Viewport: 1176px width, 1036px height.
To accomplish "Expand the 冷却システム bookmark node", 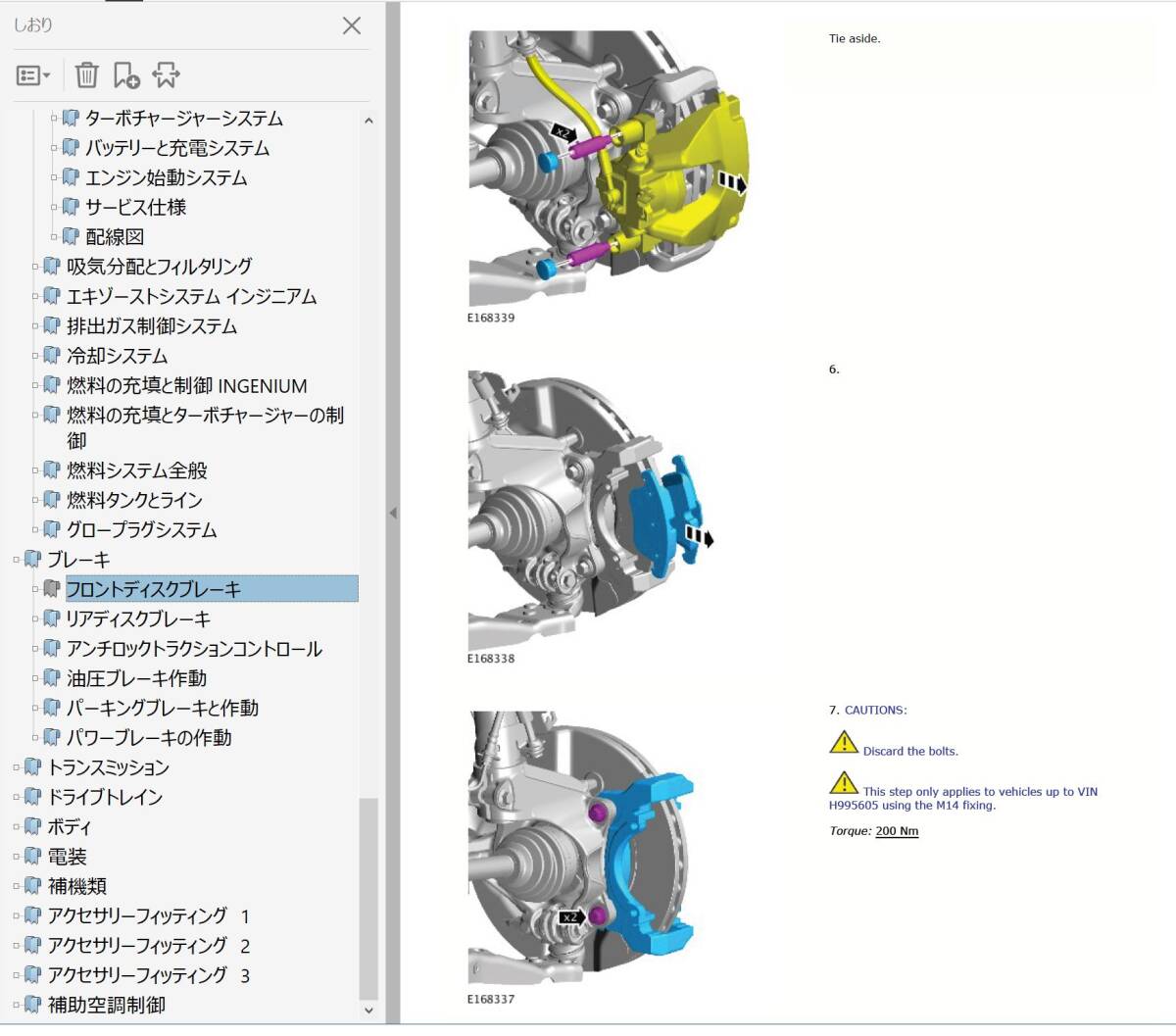I will (x=35, y=356).
